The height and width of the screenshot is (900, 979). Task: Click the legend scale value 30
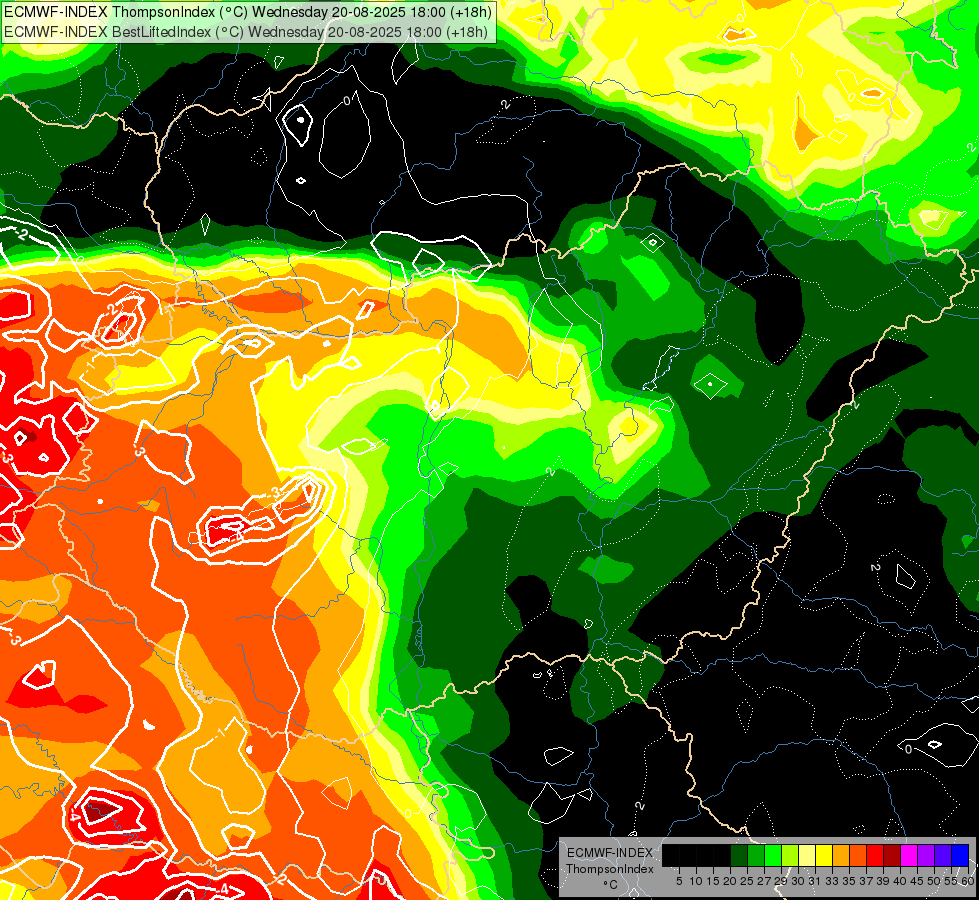[798, 881]
